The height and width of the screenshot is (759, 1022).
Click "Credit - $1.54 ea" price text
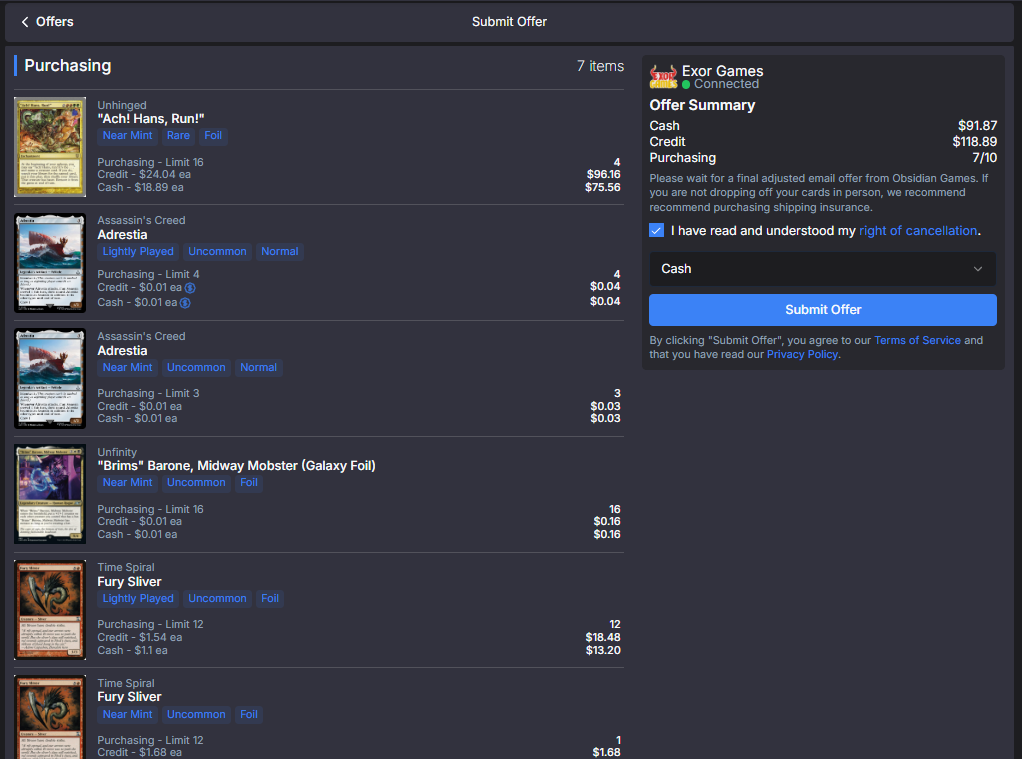(x=139, y=638)
